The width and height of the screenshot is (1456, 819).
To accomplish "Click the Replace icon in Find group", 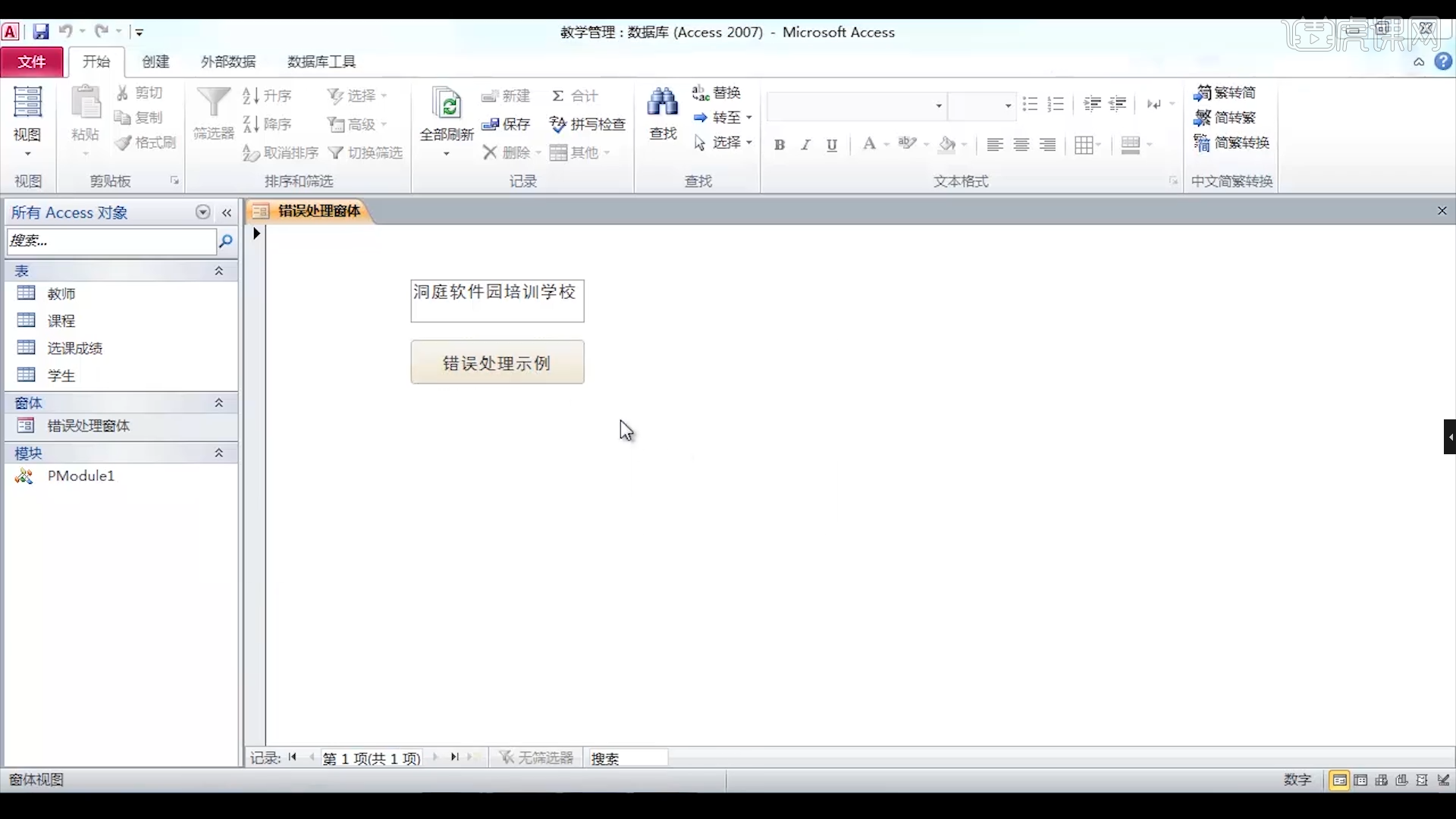I will tap(700, 93).
